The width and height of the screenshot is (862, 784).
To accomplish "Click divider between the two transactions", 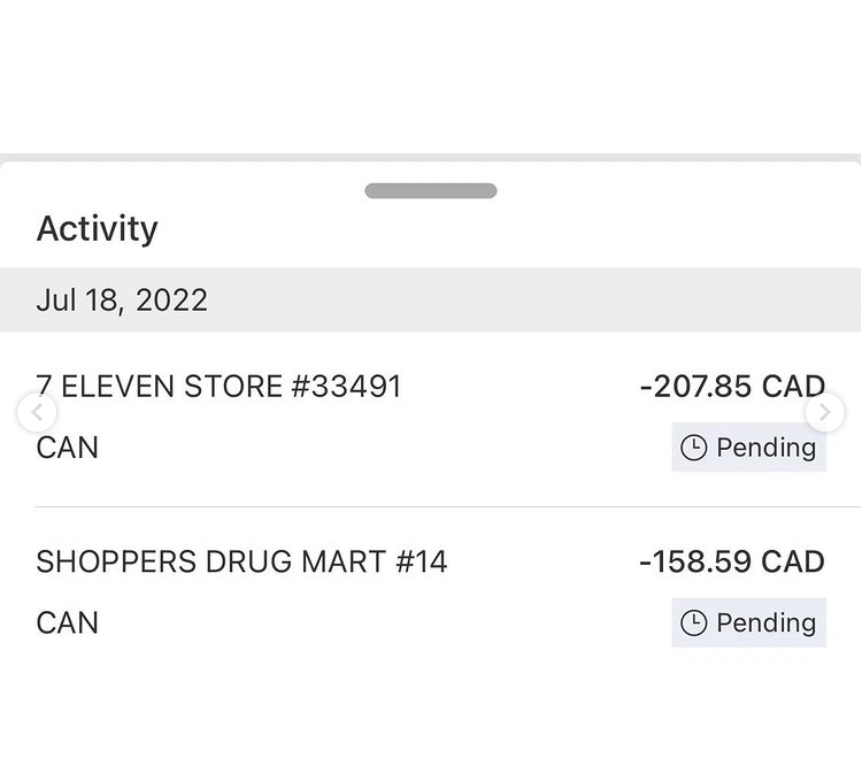I will [430, 507].
